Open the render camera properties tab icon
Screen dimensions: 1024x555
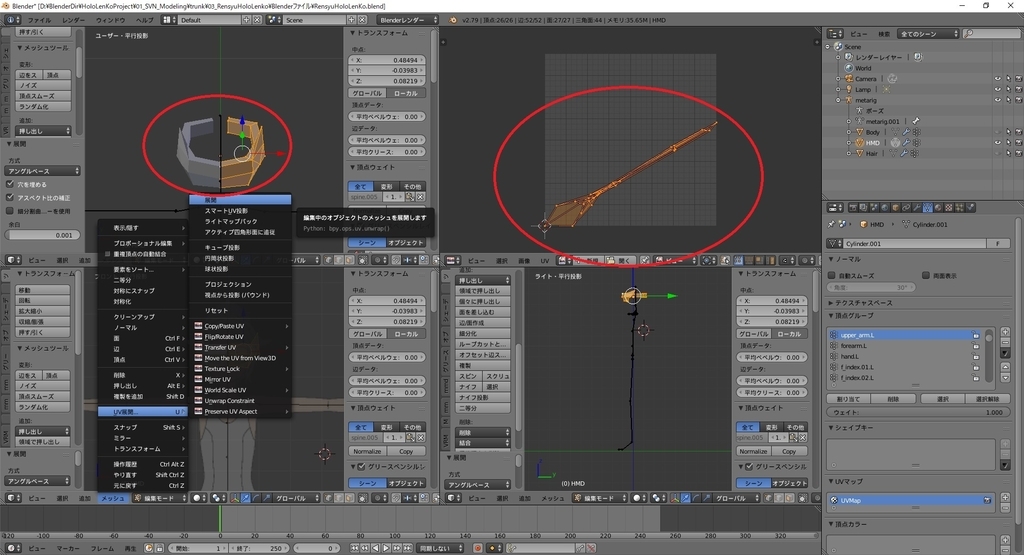coord(853,208)
